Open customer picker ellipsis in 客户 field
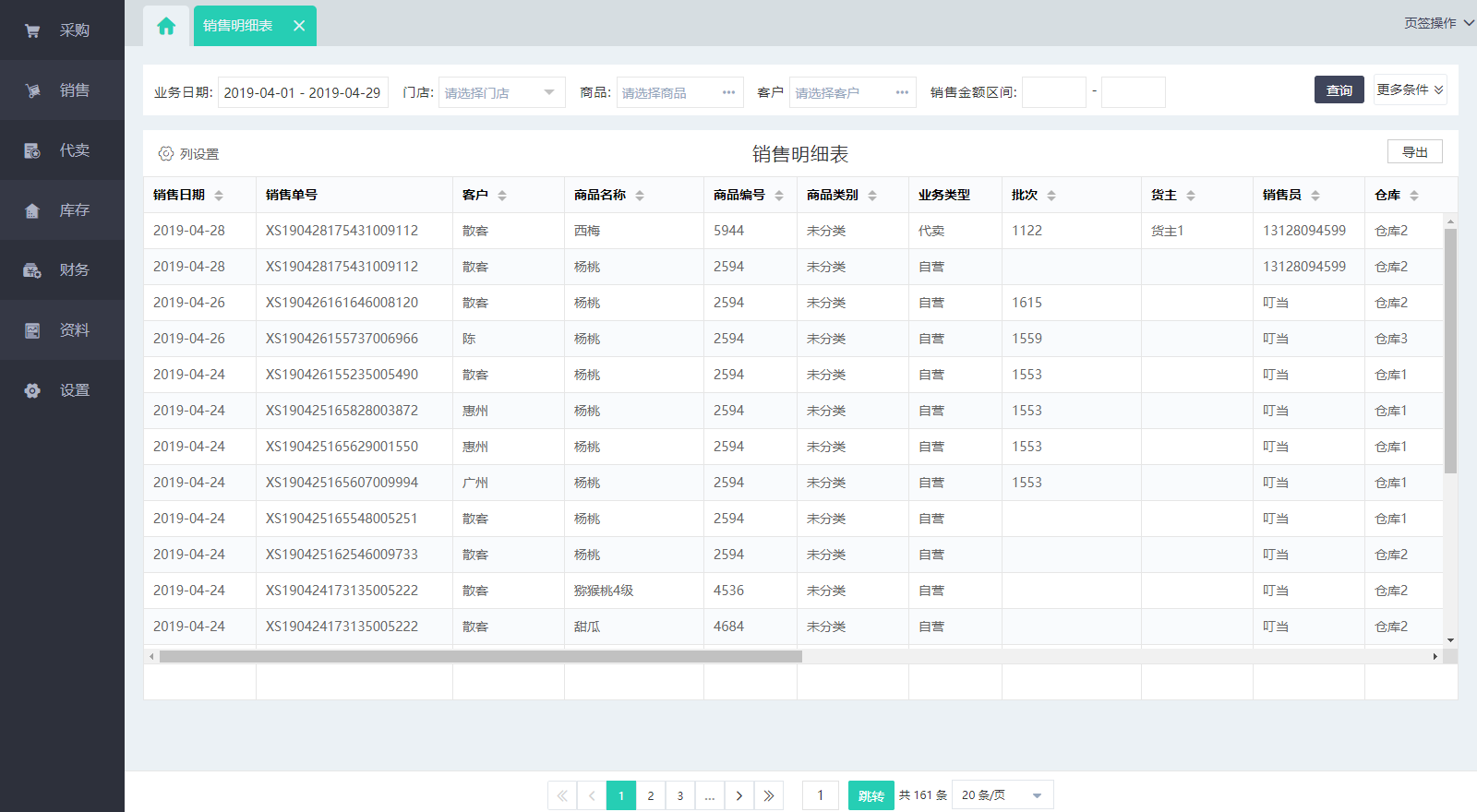 (902, 92)
